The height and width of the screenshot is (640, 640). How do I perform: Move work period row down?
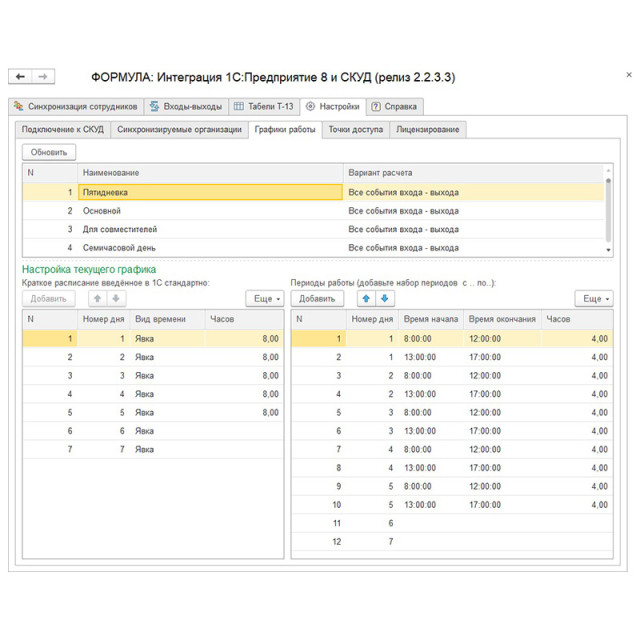385,298
